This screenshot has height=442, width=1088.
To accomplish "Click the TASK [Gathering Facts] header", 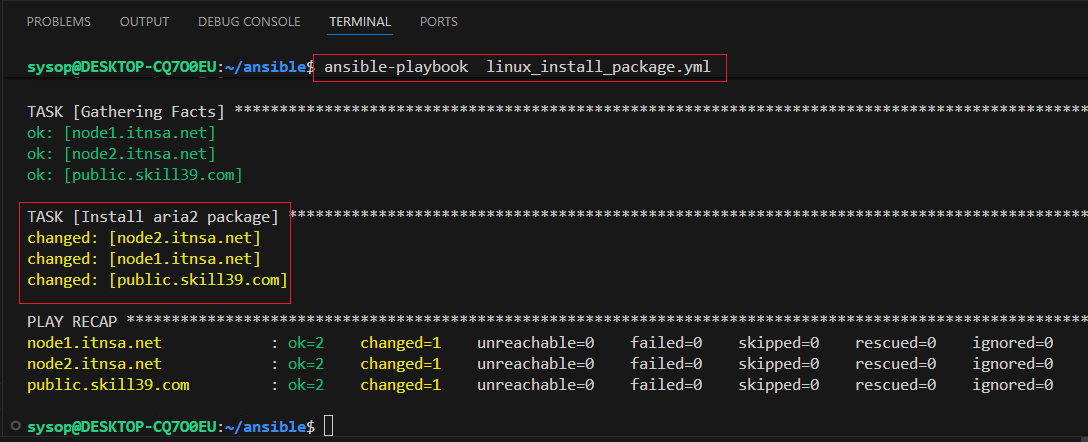I will [x=126, y=110].
